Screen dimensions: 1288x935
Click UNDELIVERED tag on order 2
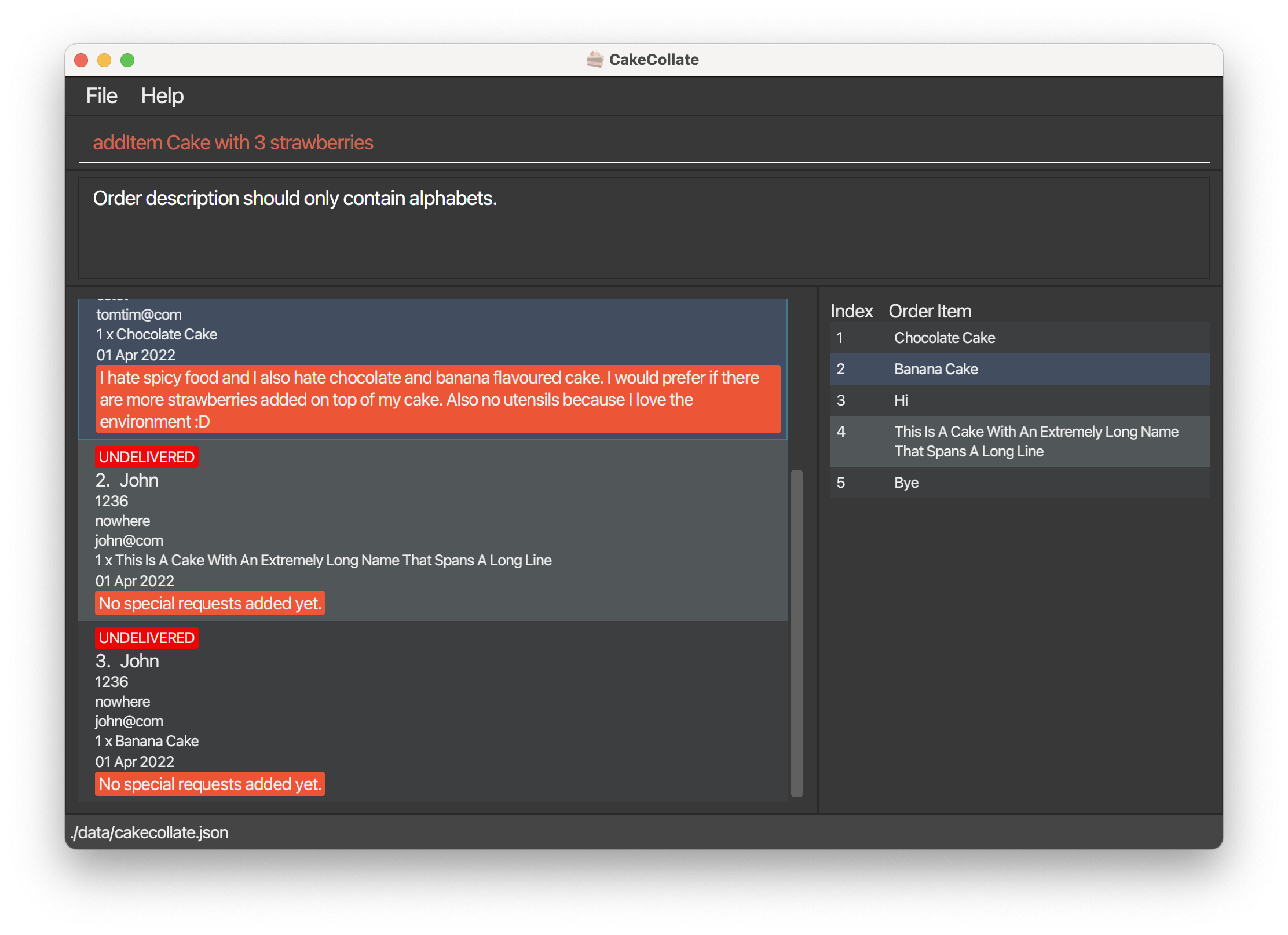click(x=147, y=457)
